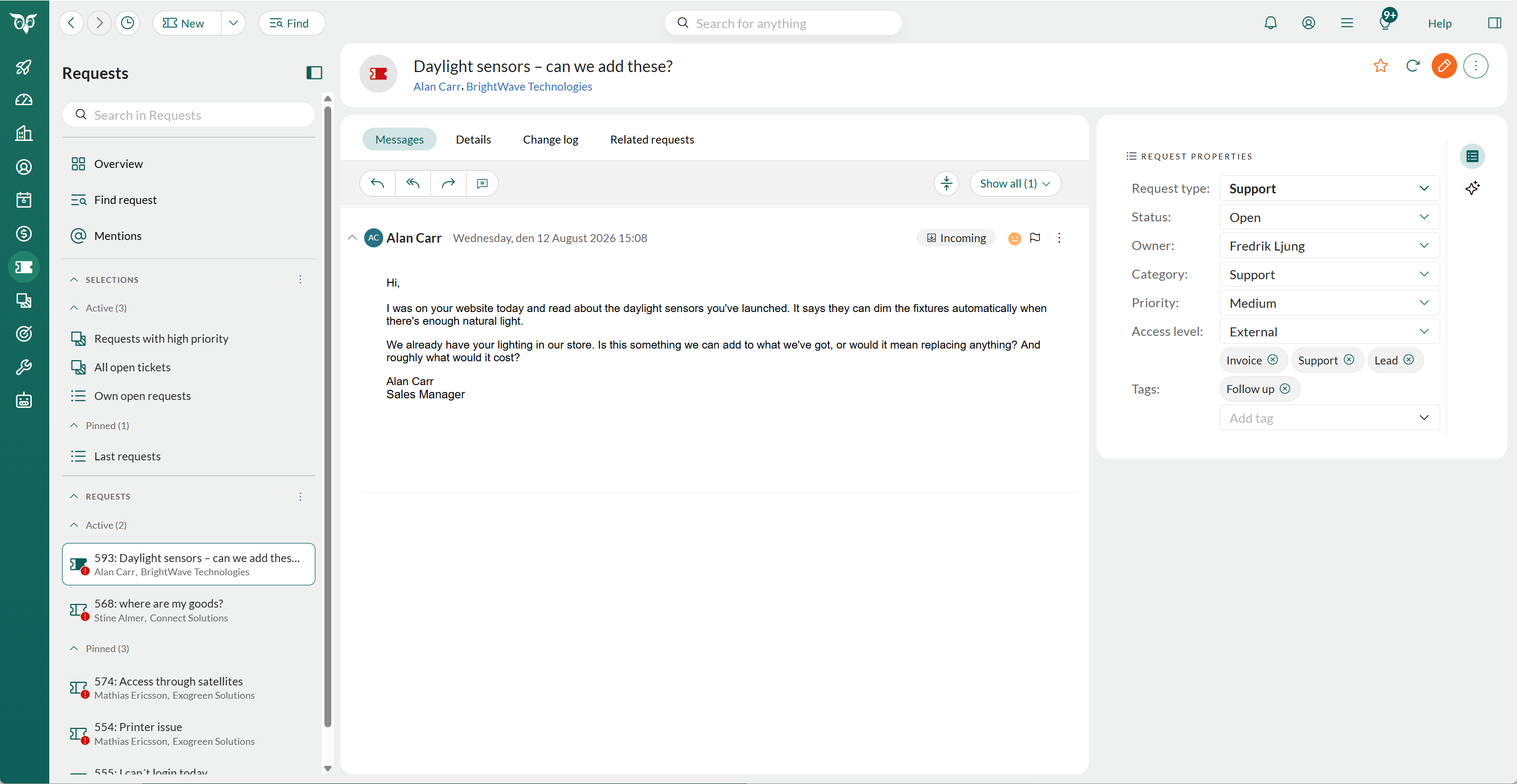Click the Search in Requests field
This screenshot has width=1517, height=784.
pyautogui.click(x=189, y=115)
